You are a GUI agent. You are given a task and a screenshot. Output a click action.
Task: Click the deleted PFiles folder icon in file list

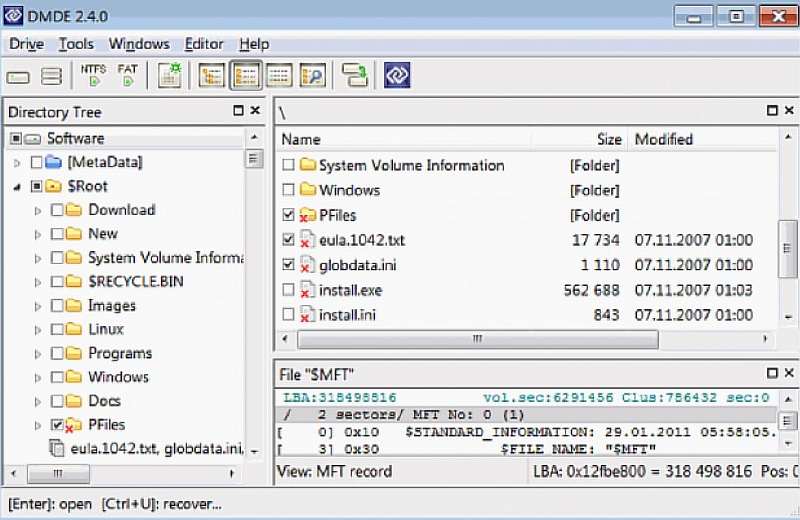[x=307, y=215]
